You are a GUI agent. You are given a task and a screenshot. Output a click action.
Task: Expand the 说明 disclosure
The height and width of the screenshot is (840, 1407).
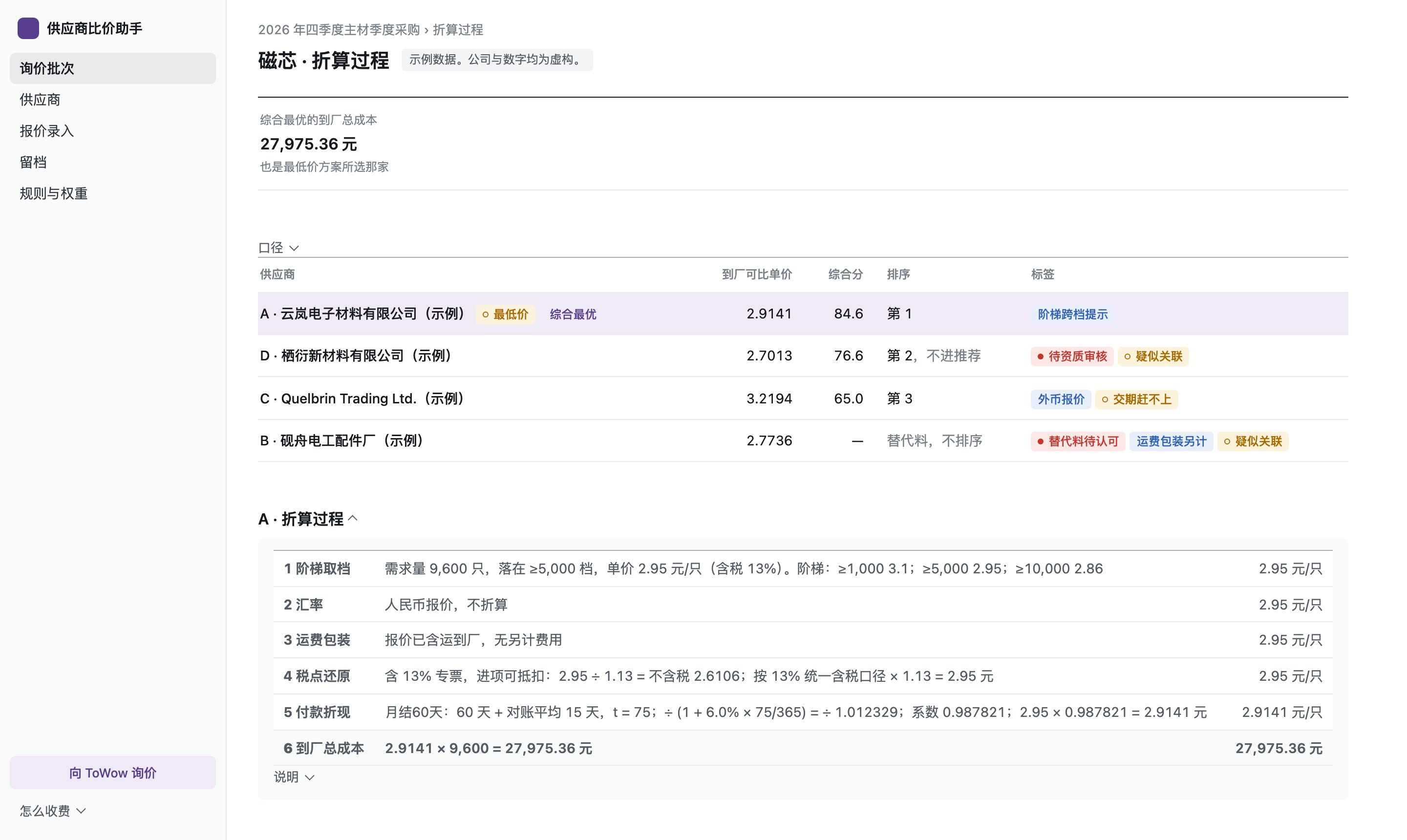294,777
